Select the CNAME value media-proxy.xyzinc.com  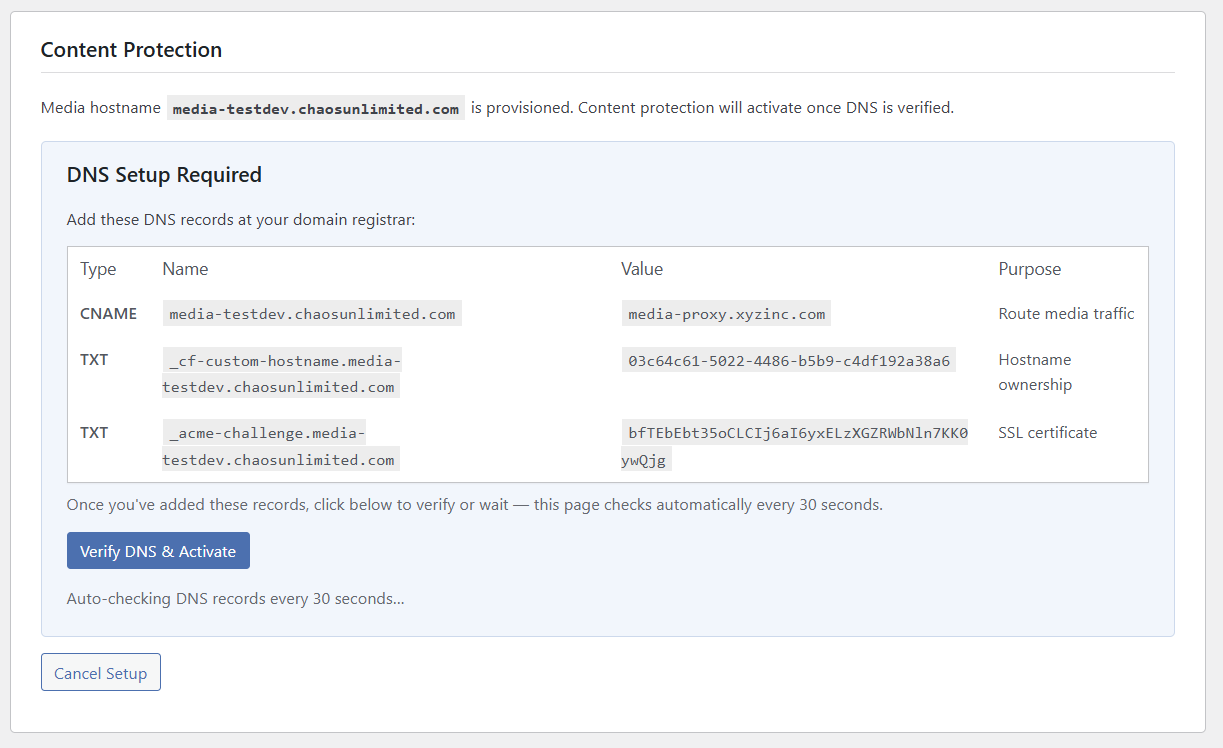point(726,312)
